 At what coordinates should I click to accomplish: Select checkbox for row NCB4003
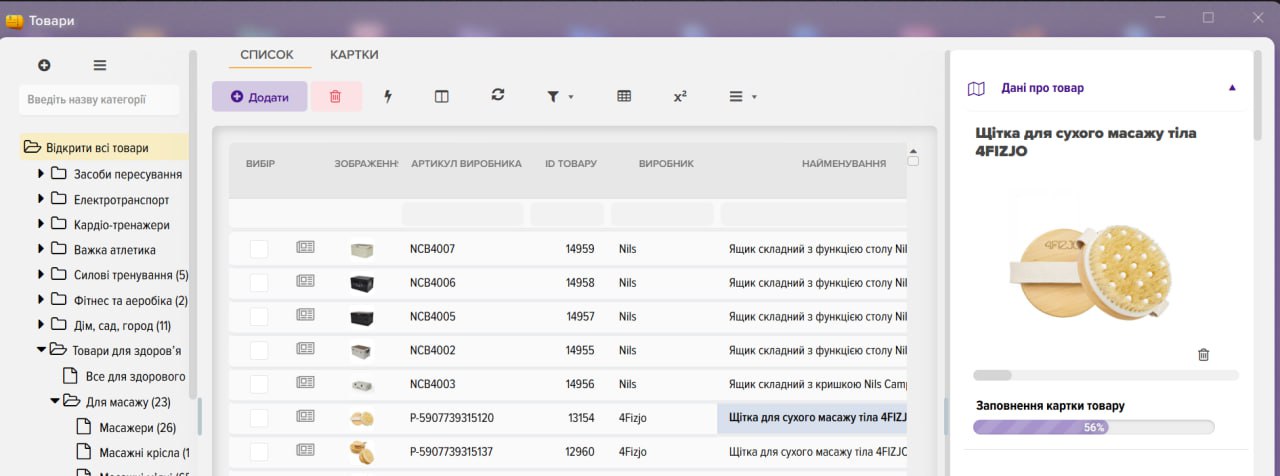pos(259,384)
